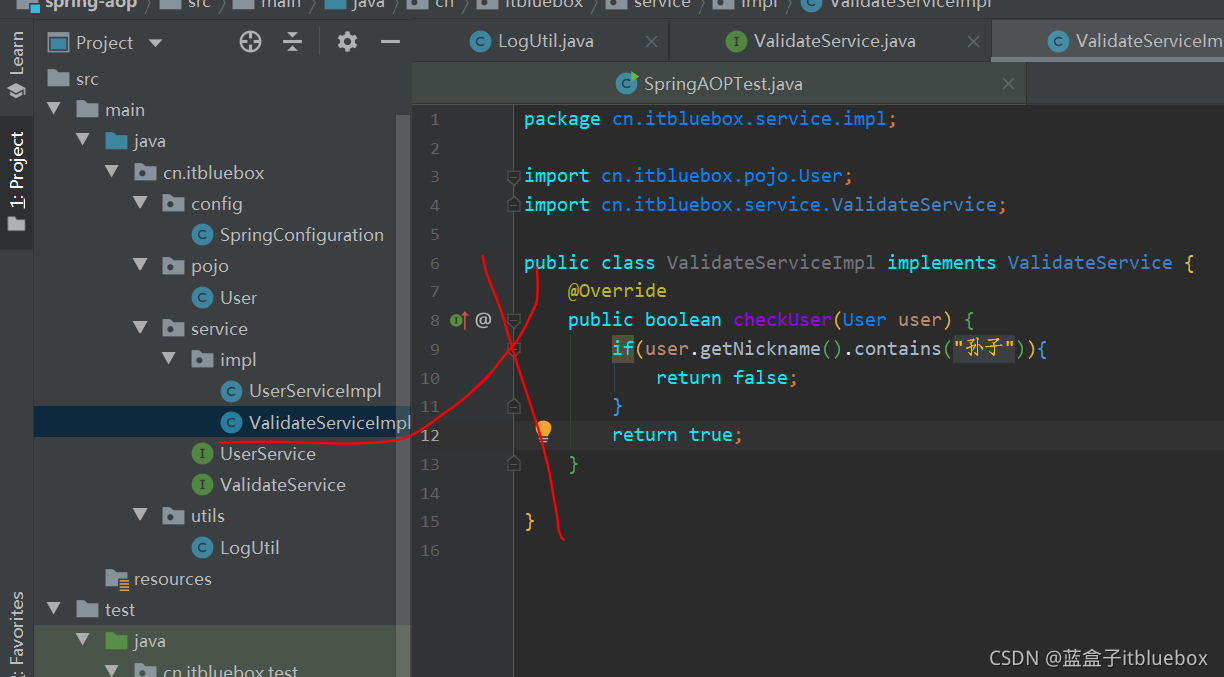Switch to the LogUtil.java tab
The height and width of the screenshot is (677, 1224).
(545, 41)
